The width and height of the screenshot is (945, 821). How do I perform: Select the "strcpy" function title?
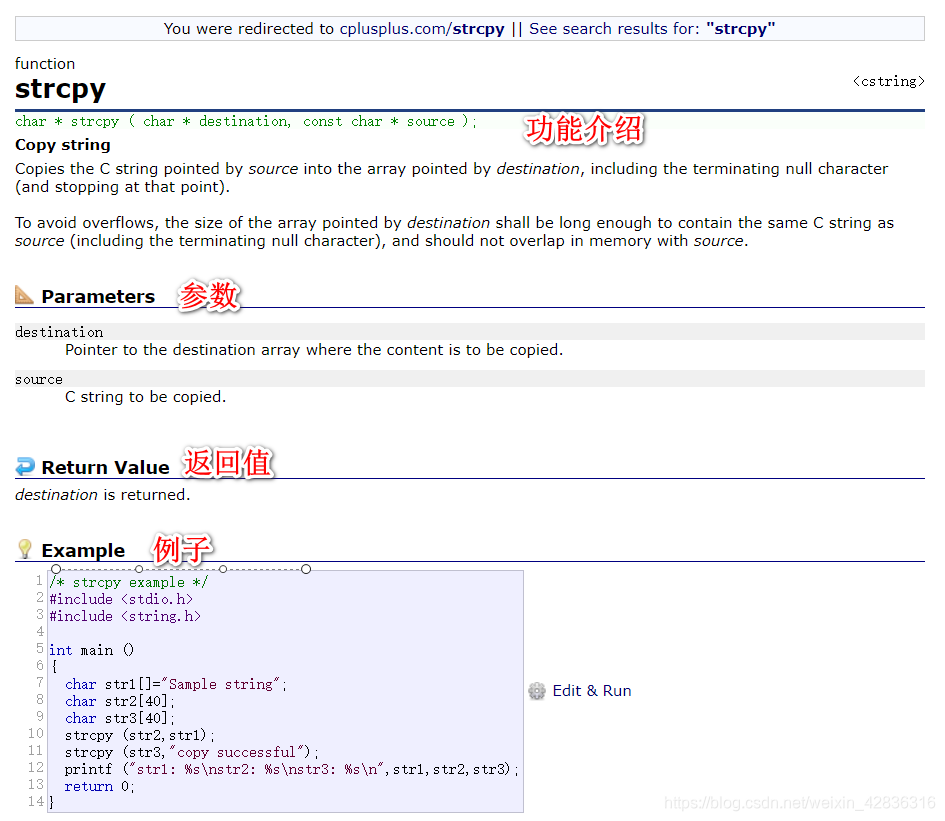point(60,89)
